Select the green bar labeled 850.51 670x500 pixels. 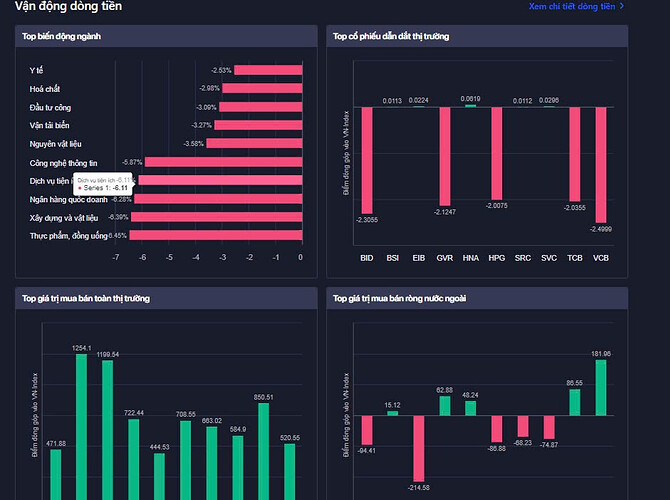[264, 451]
